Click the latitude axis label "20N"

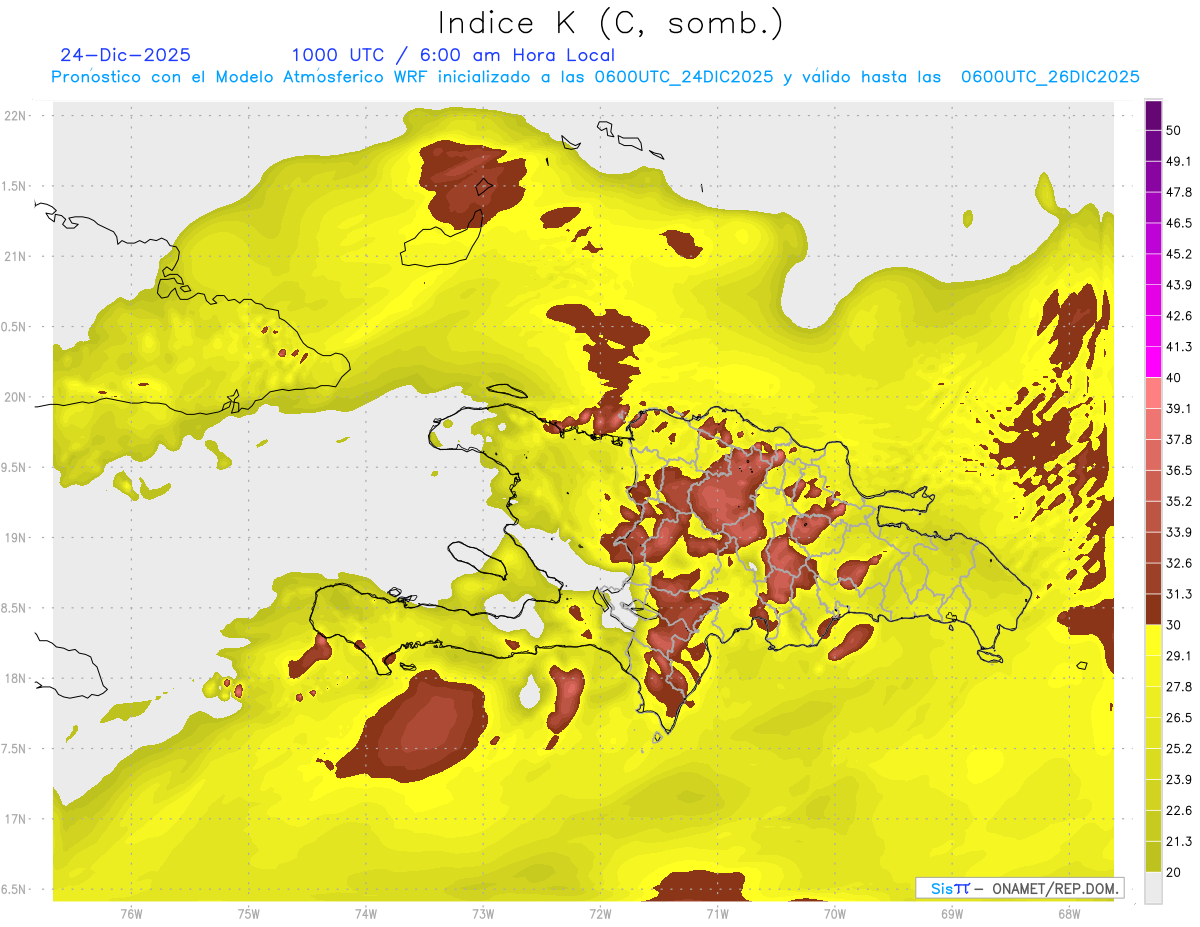(17, 397)
